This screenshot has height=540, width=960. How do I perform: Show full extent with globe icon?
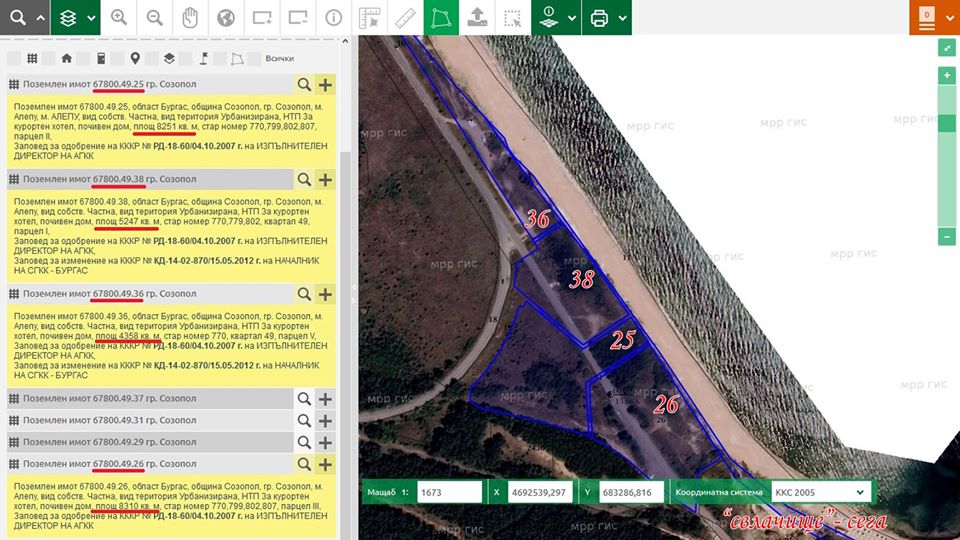[226, 18]
